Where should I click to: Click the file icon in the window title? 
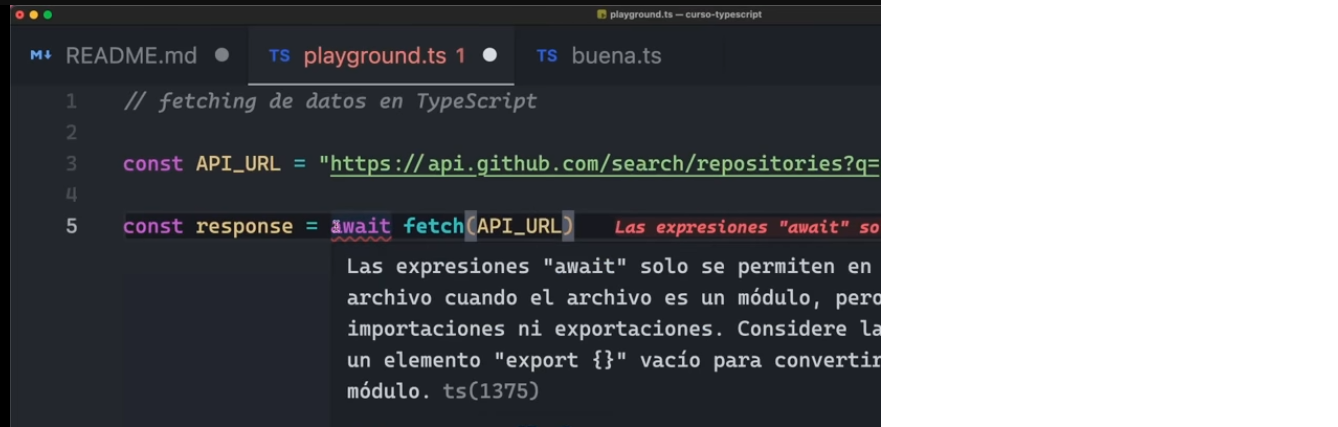pos(601,15)
